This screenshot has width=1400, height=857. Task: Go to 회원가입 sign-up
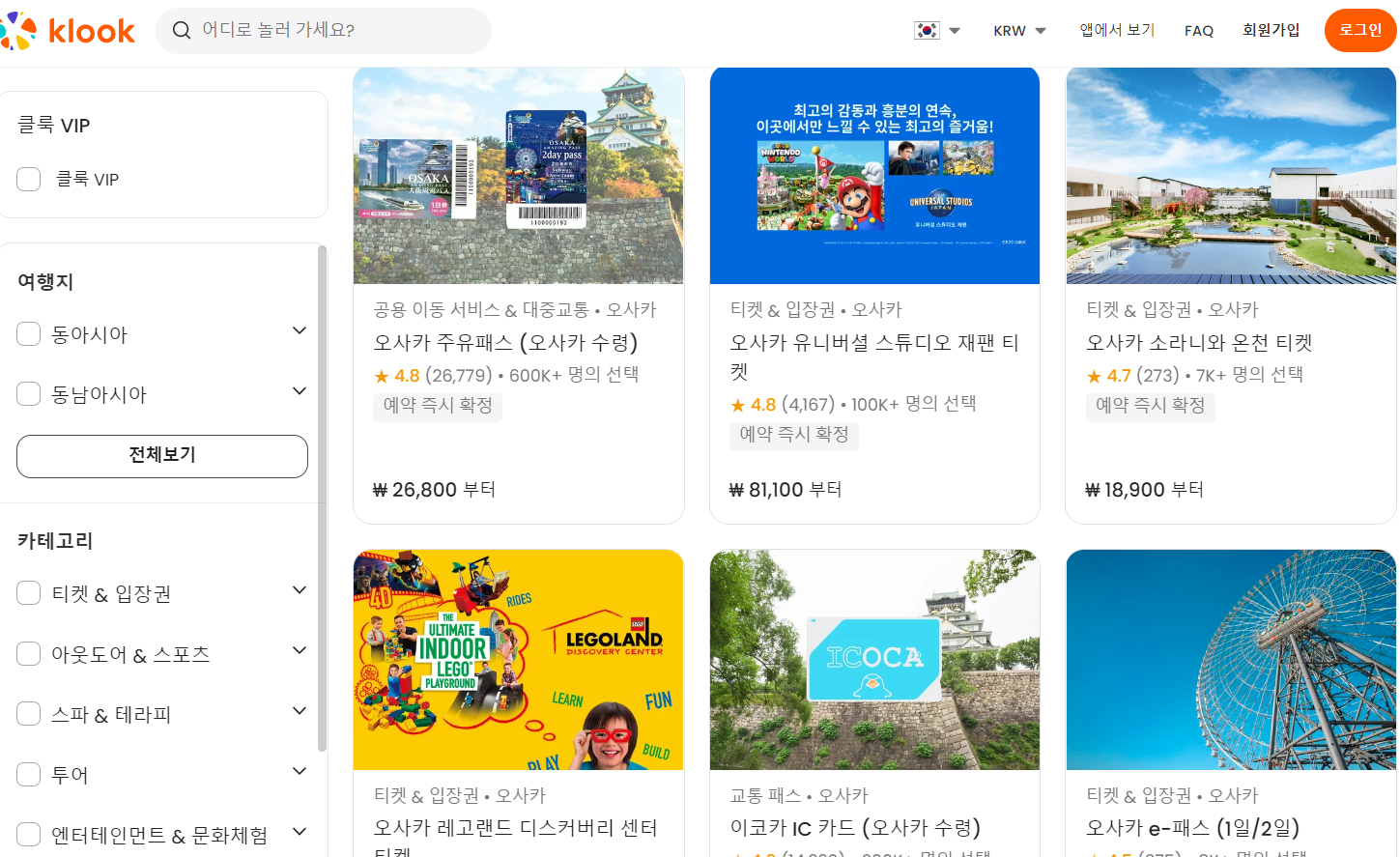(x=1271, y=31)
